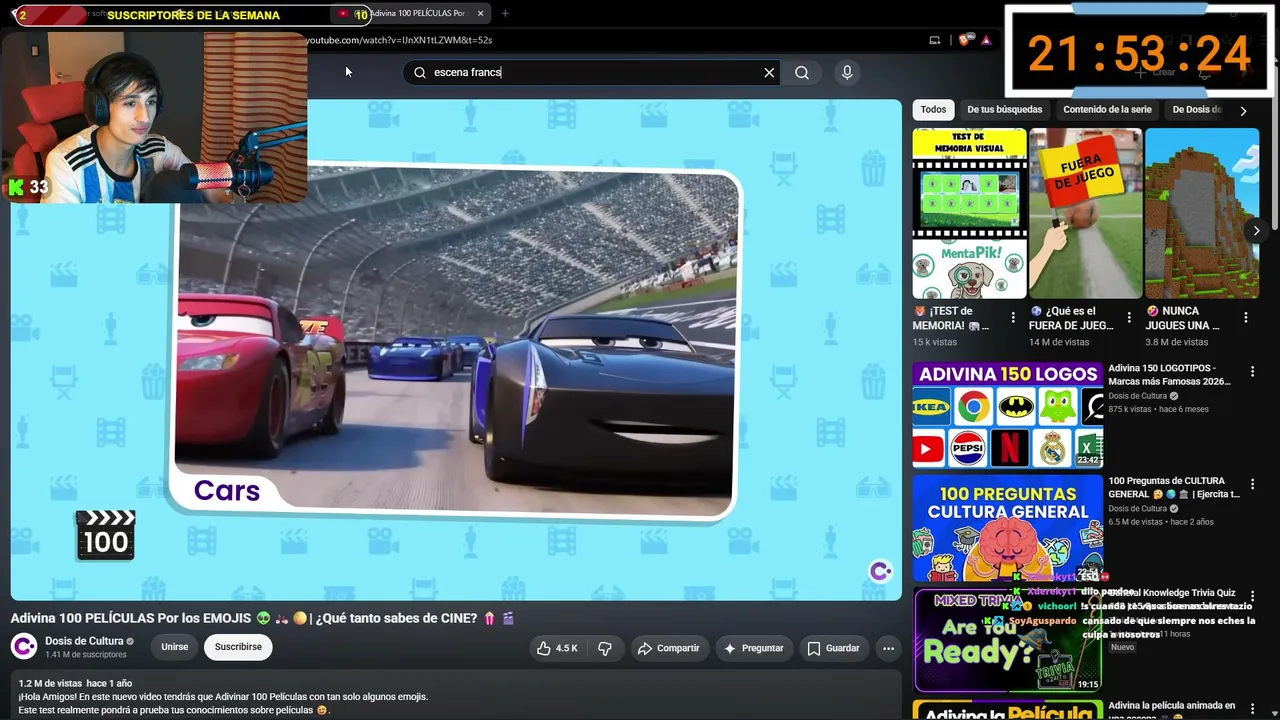Click the Brave rewards triangle icon
This screenshot has height=720, width=1280.
click(986, 40)
